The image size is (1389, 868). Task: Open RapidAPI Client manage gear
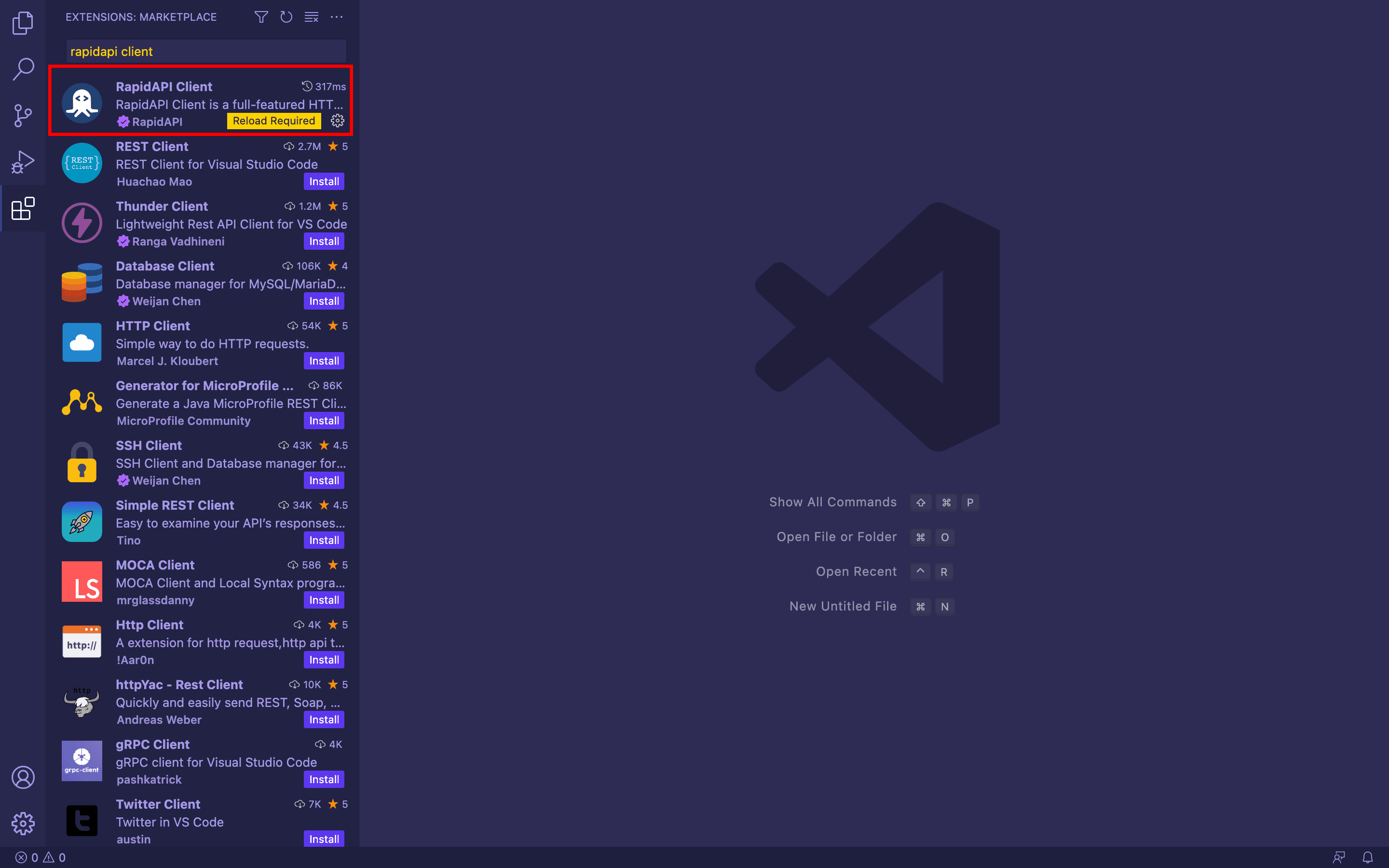point(338,121)
